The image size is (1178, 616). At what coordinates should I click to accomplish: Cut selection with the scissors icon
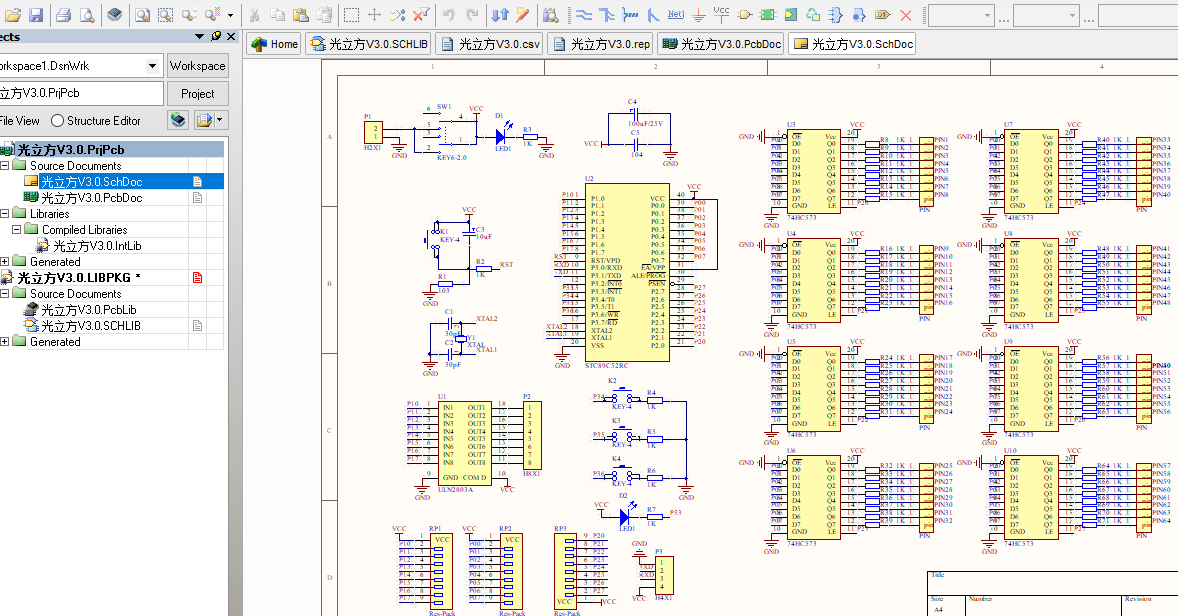coord(254,14)
